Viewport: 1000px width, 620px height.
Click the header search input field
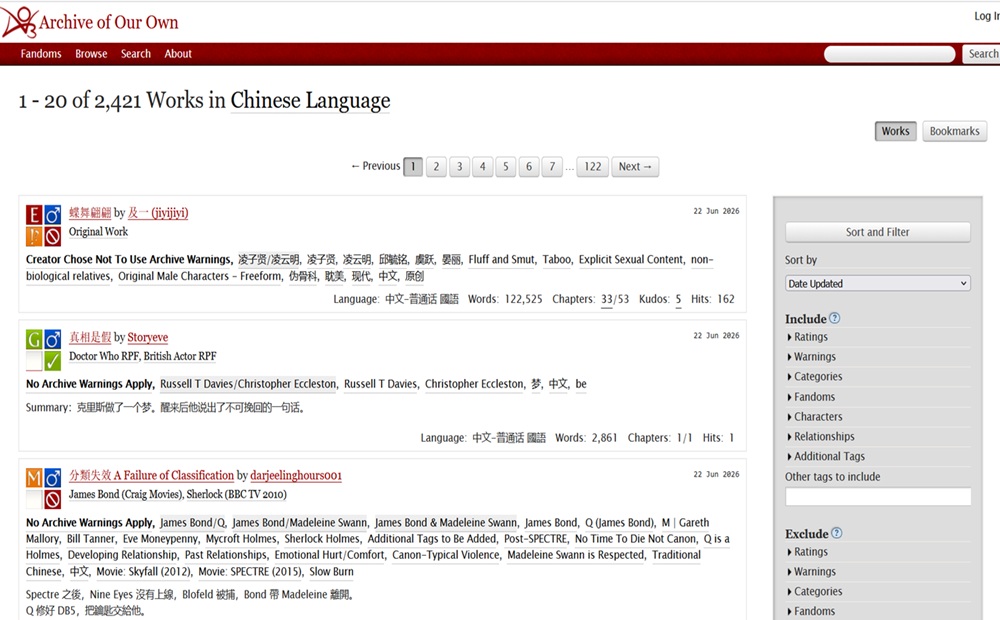point(889,54)
